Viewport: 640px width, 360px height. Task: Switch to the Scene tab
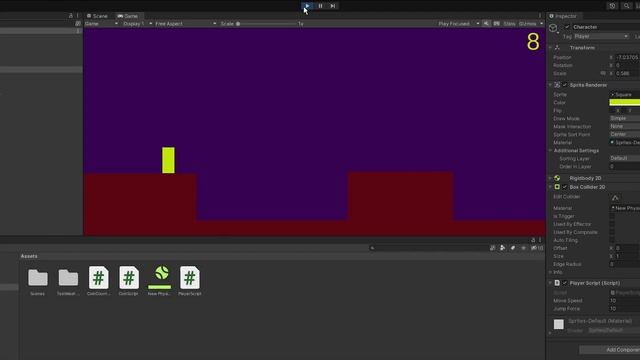click(x=97, y=16)
